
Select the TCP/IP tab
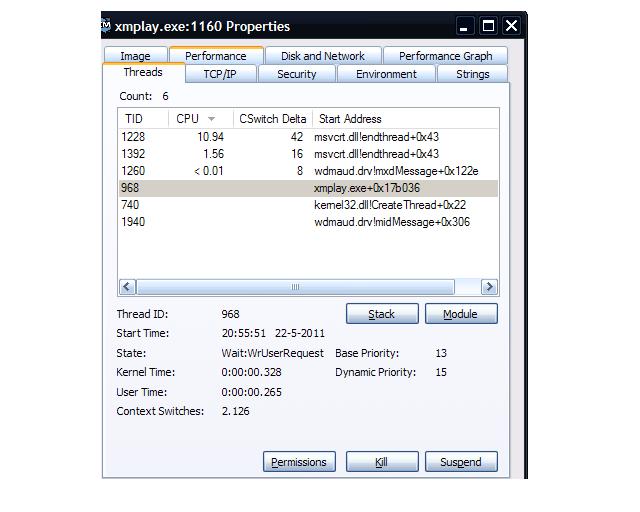(220, 74)
